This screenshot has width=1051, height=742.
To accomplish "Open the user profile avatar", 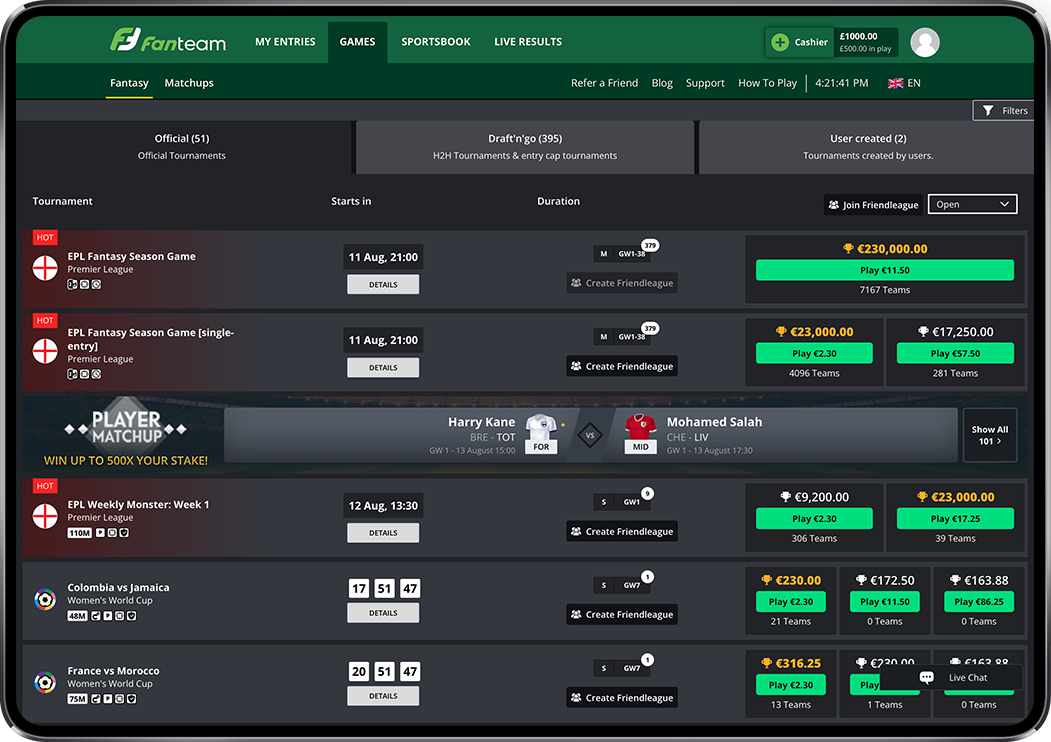I will click(924, 42).
